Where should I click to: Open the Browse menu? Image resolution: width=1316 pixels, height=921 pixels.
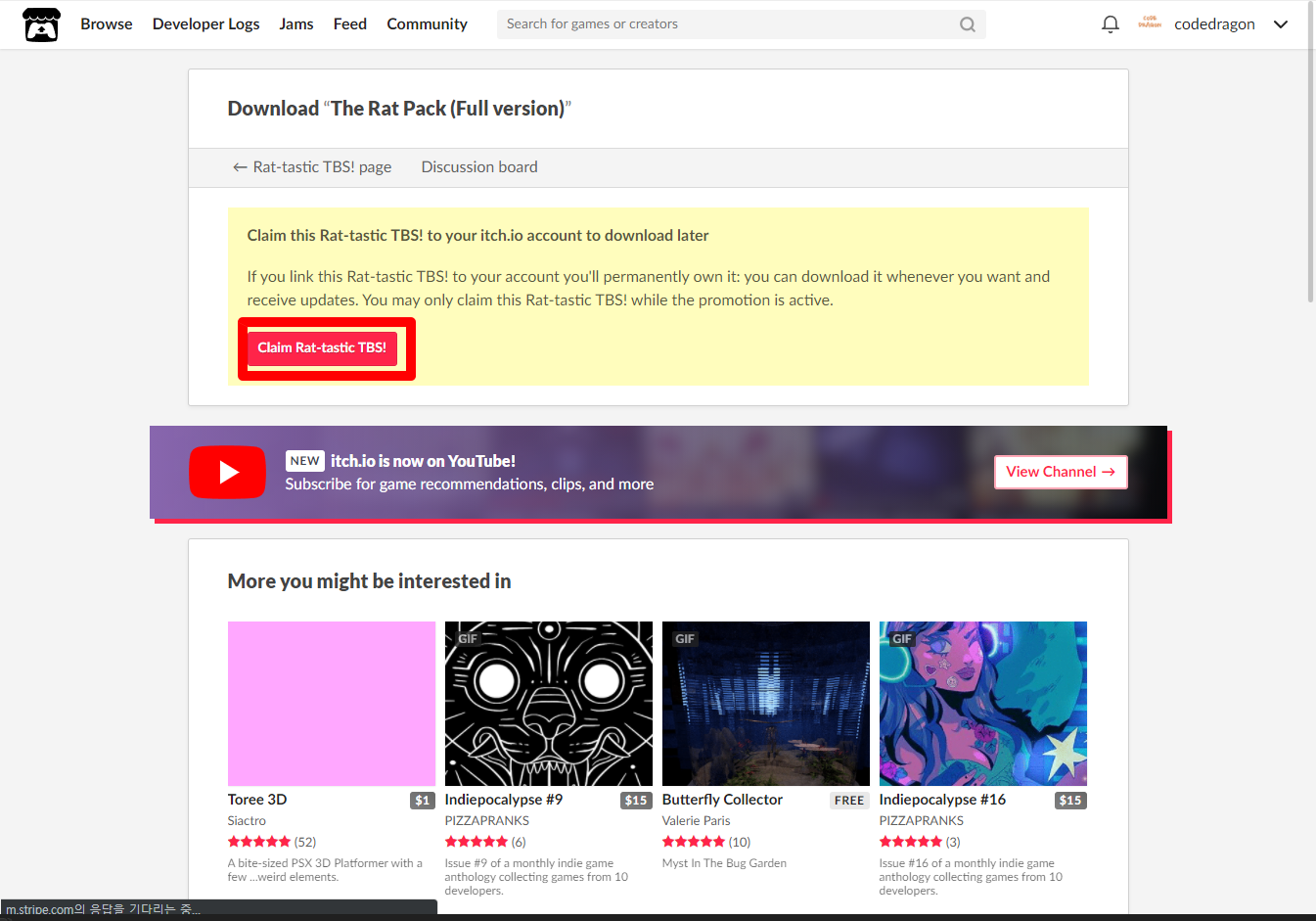pyautogui.click(x=106, y=24)
